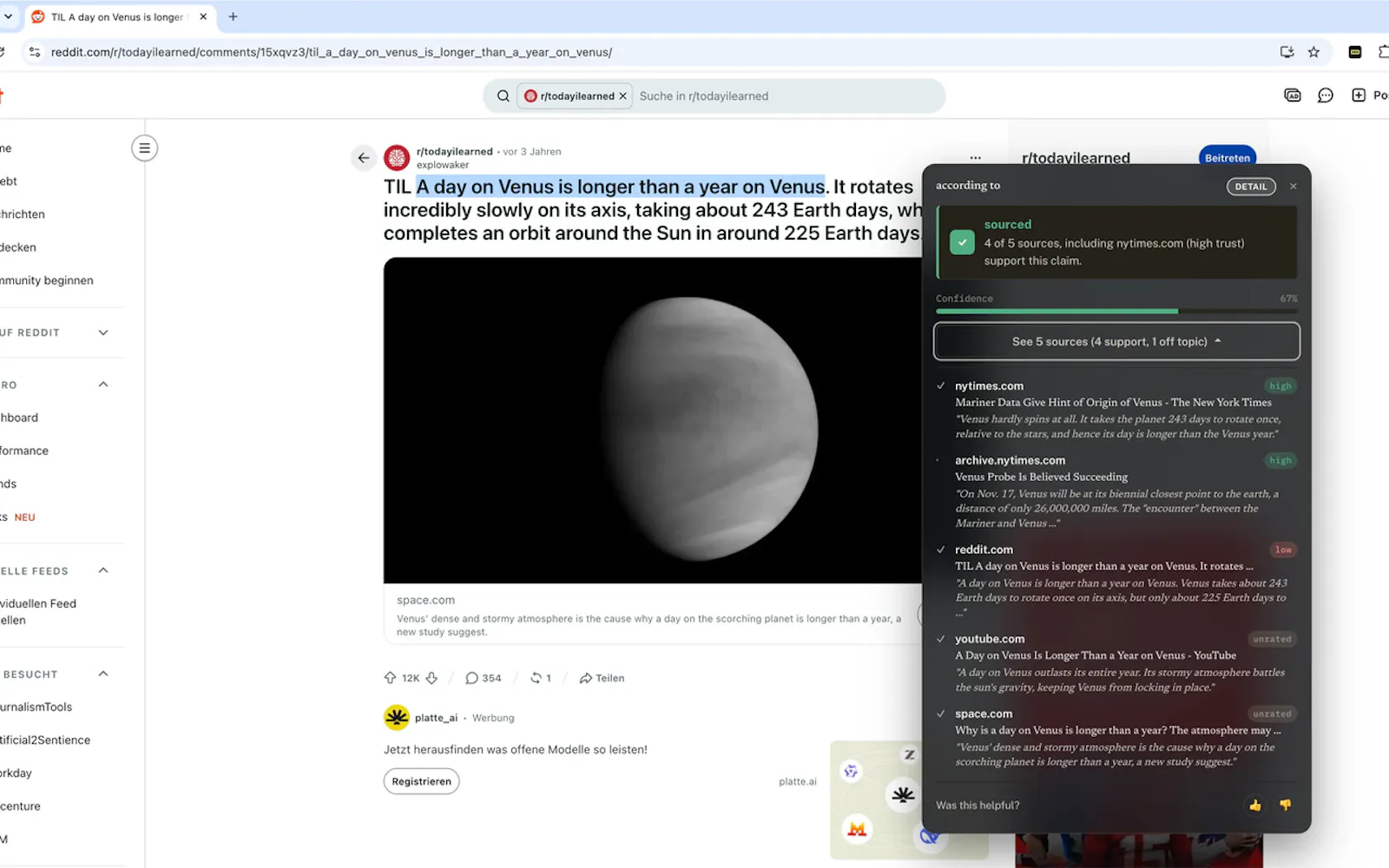The width and height of the screenshot is (1389, 868).
Task: Open the platte_ai advertiser avatar
Action: click(x=397, y=718)
